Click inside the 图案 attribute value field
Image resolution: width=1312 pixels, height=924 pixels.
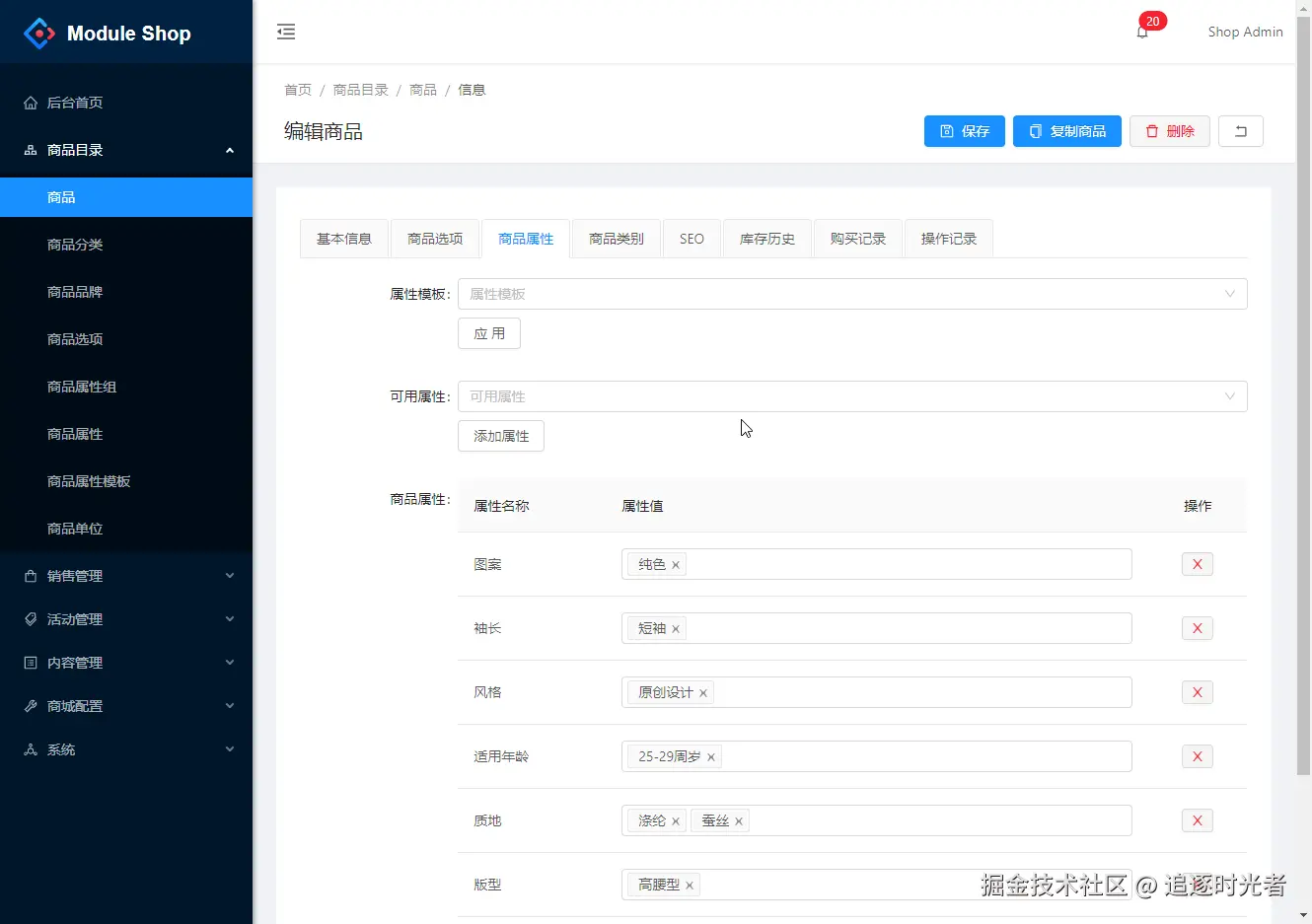pos(877,564)
